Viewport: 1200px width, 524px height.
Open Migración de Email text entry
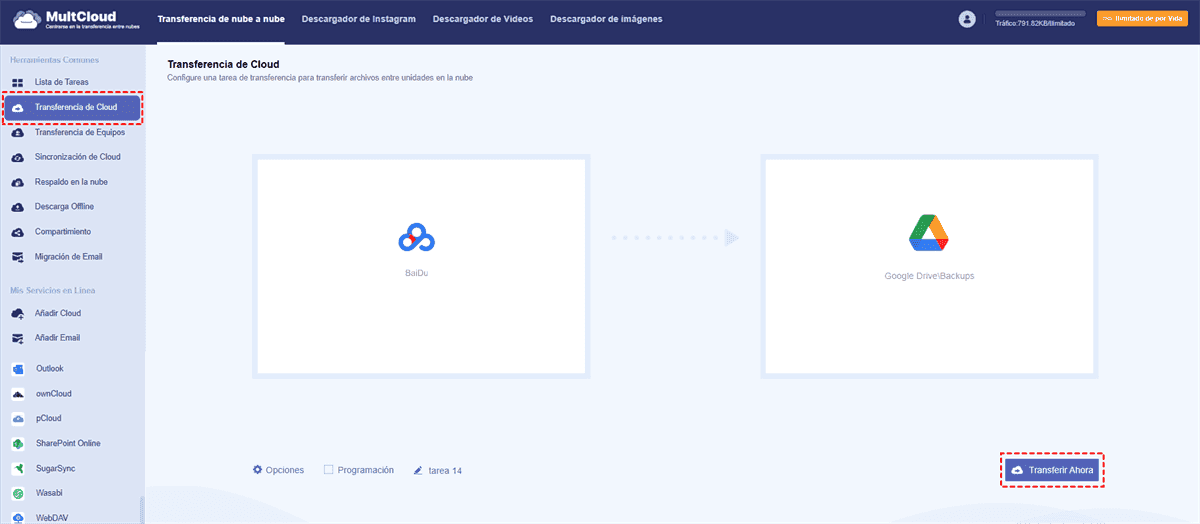69,257
